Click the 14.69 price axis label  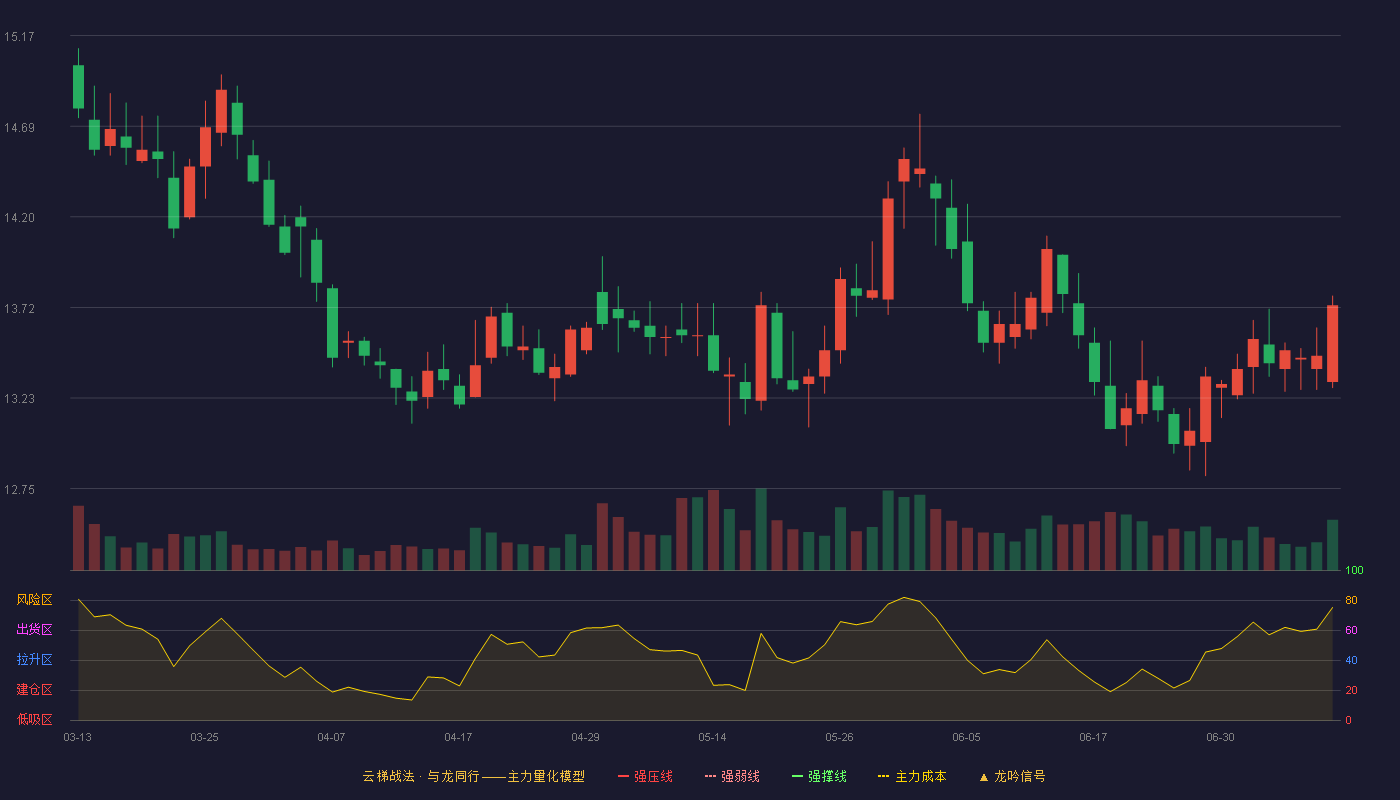pos(19,128)
